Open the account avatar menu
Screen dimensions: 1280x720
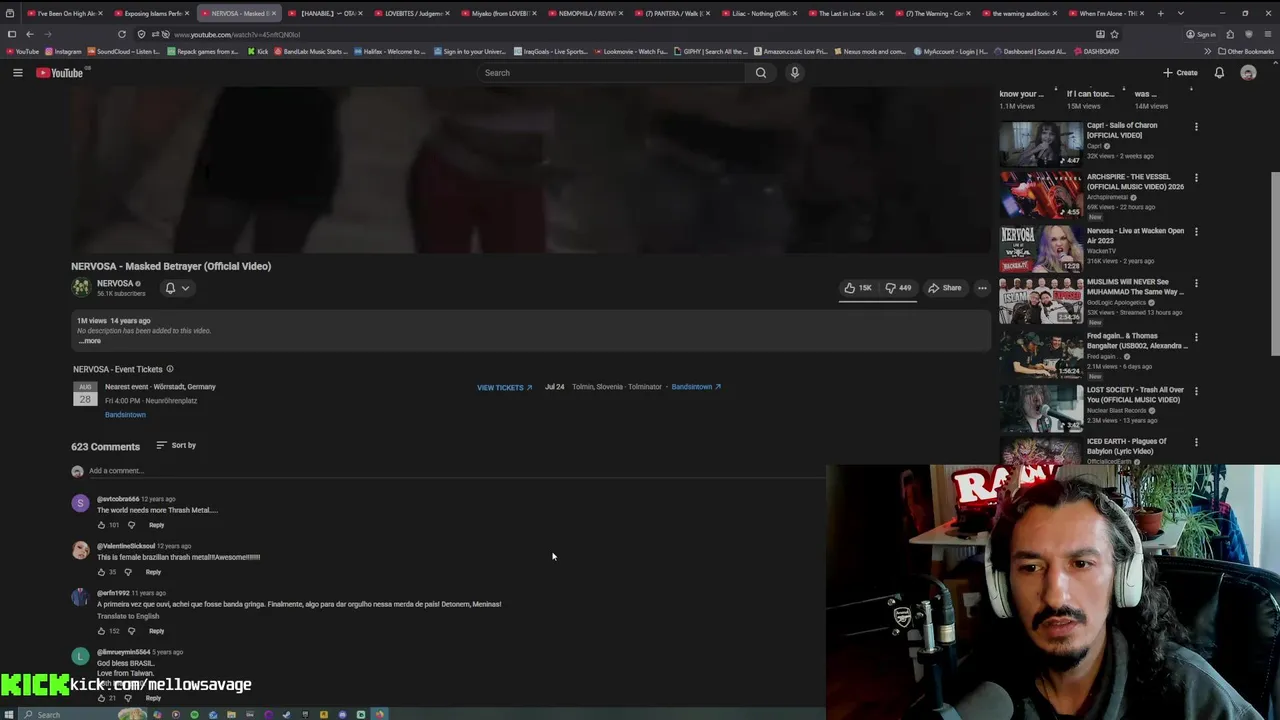tap(1248, 72)
